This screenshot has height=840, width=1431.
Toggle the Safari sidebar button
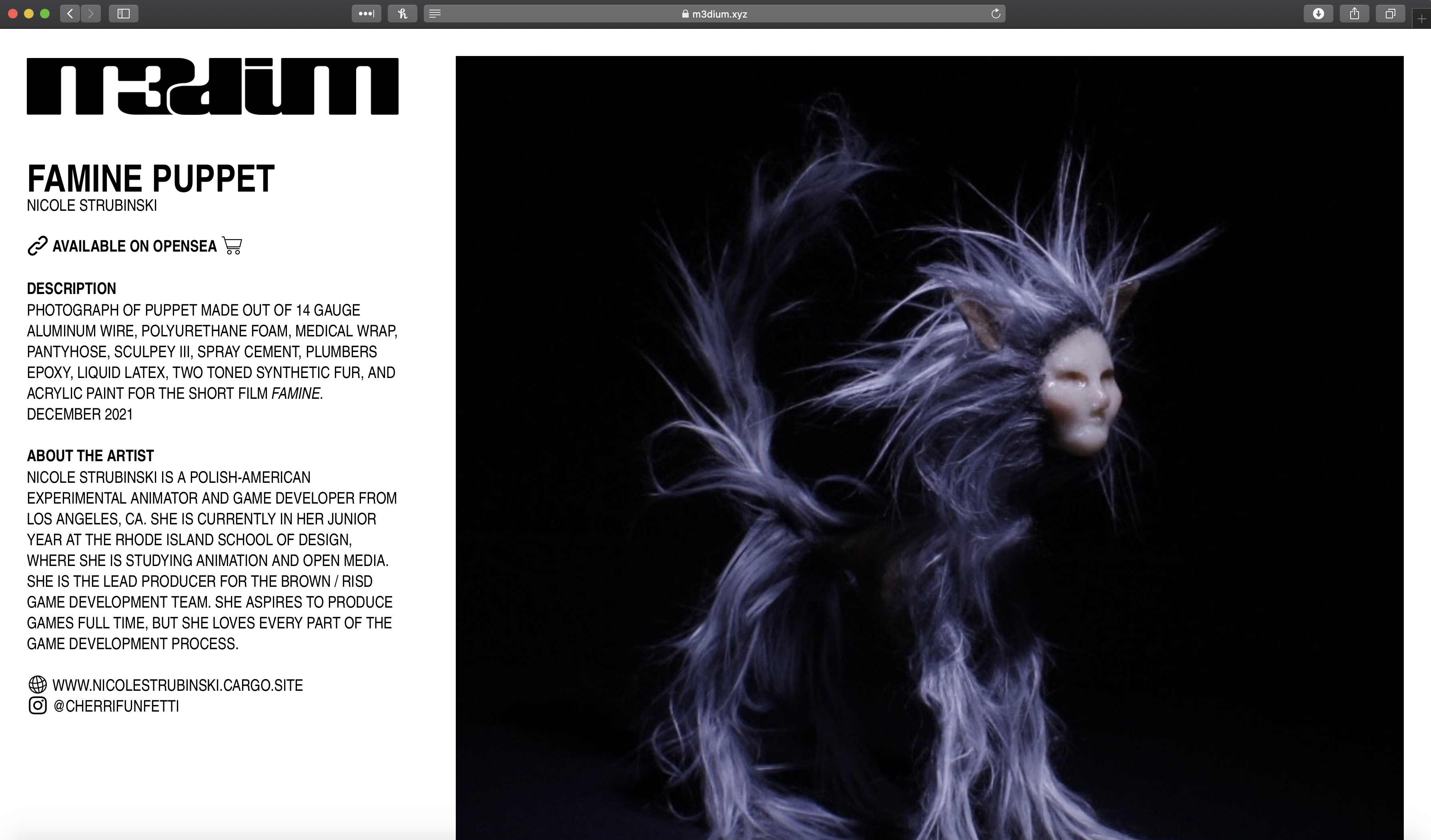(x=123, y=14)
